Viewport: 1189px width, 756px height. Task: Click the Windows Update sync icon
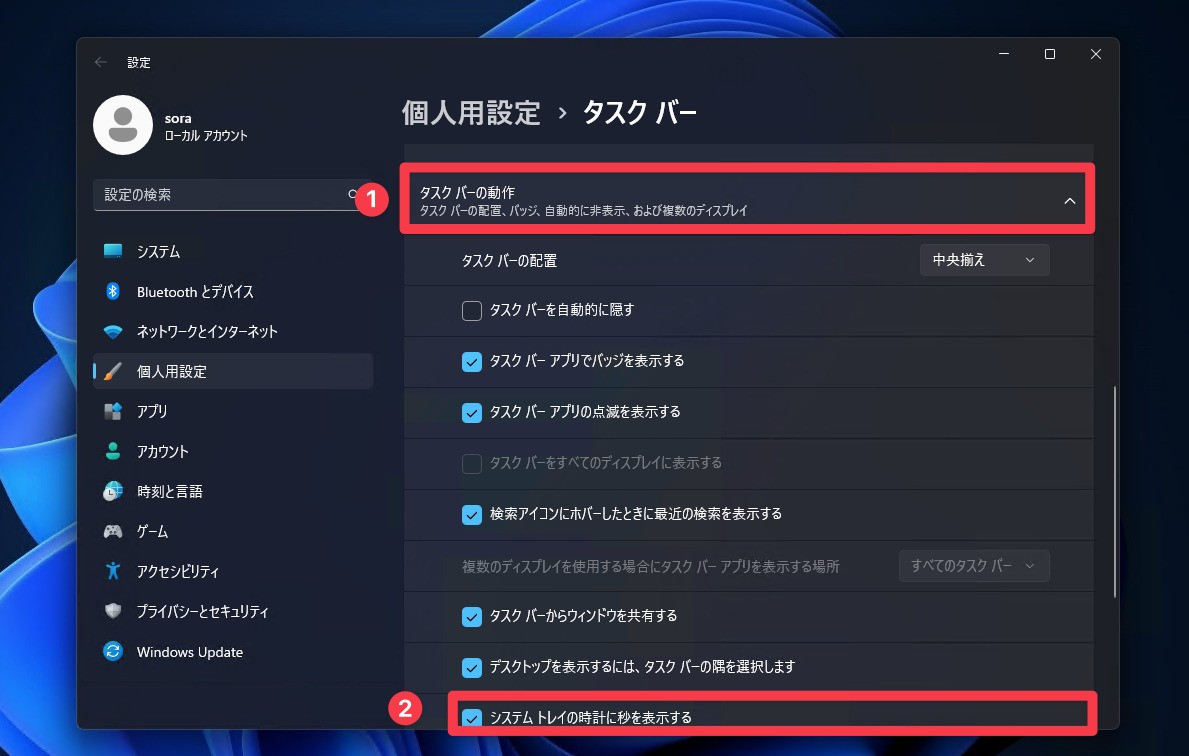pyautogui.click(x=113, y=651)
